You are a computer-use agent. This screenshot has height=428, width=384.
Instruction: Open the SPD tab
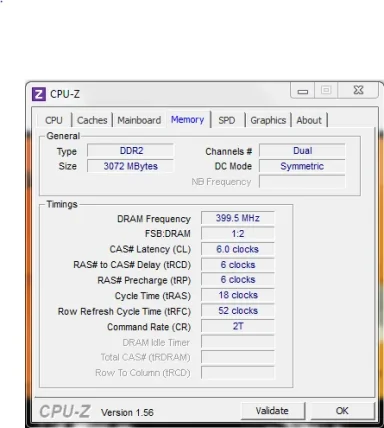[227, 120]
